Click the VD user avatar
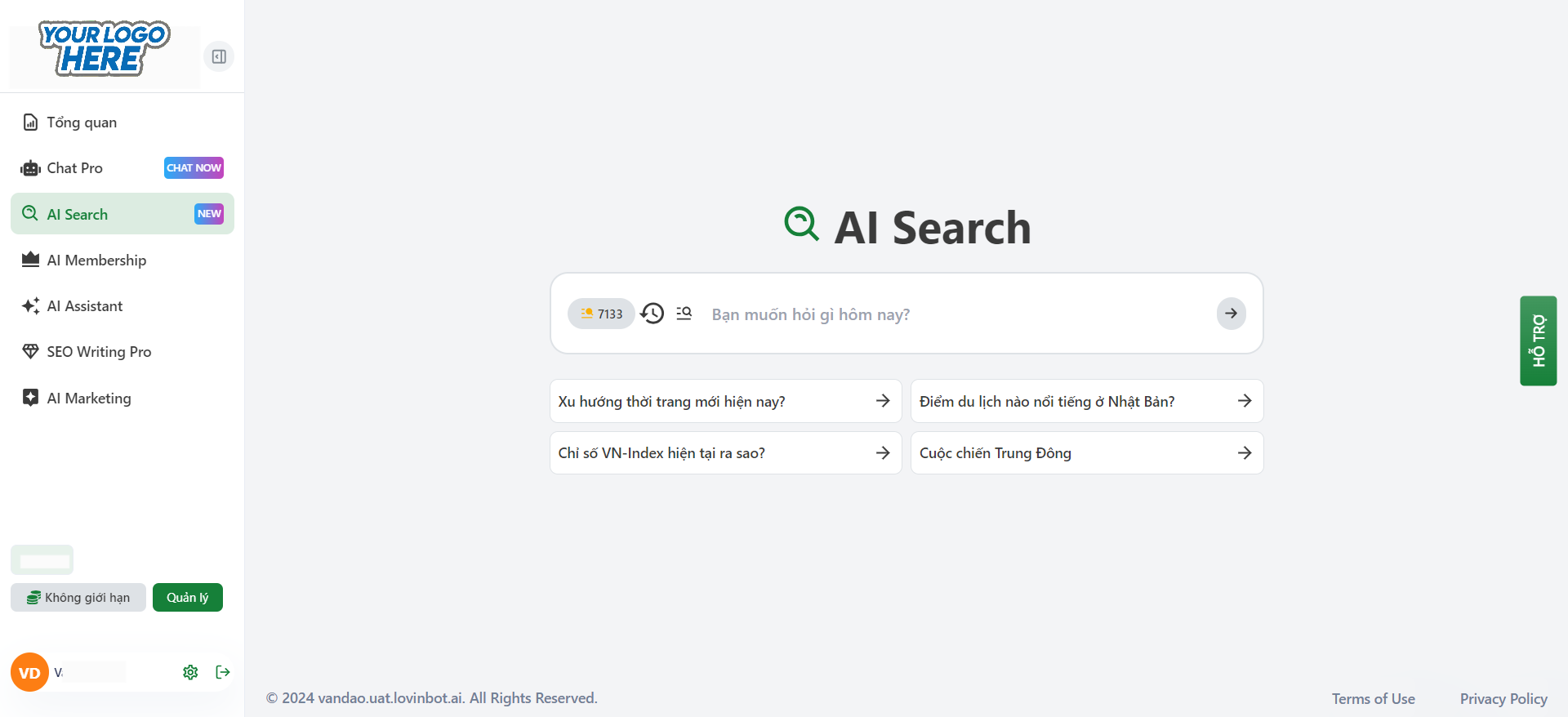 coord(29,672)
